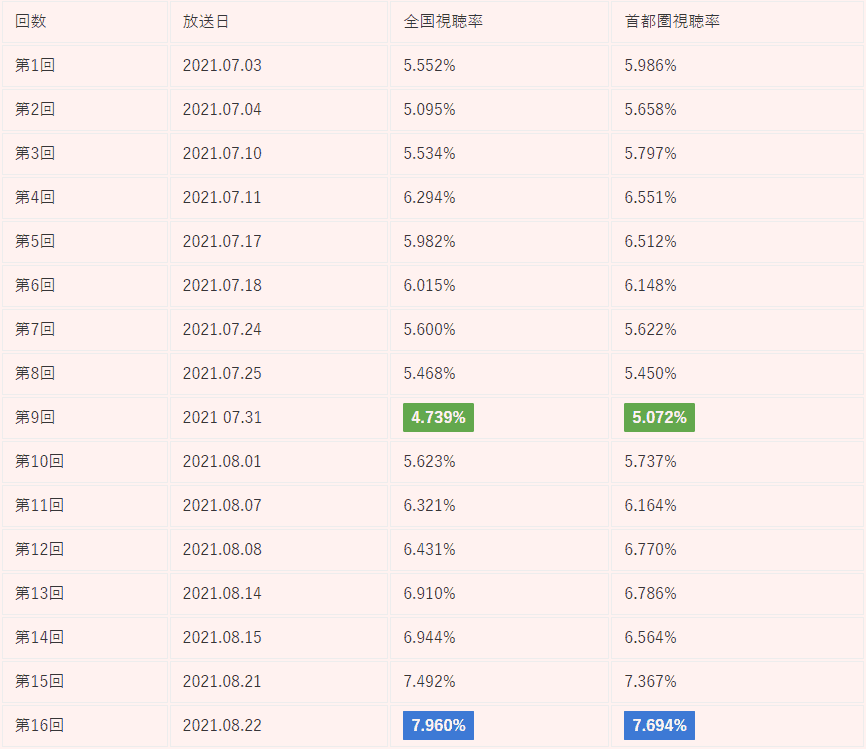Select the blue 7.960% highlighted rating

(438, 725)
